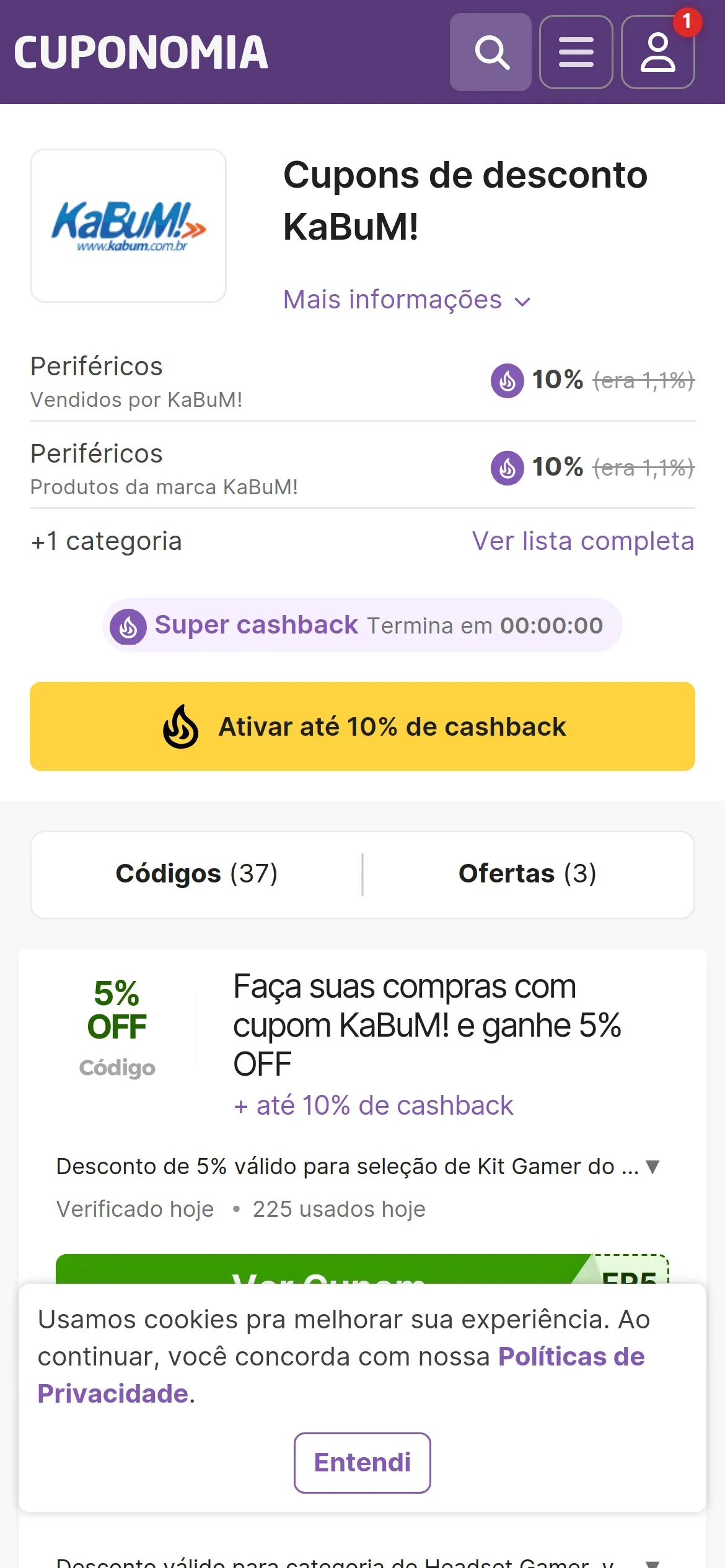
Task: Expand the Kit Gamer discount description arrow
Action: click(x=652, y=1167)
